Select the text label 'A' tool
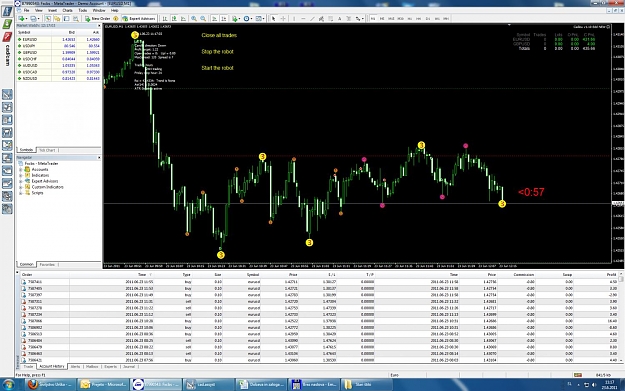Viewport: 625px width, 391px height. tap(340, 18)
